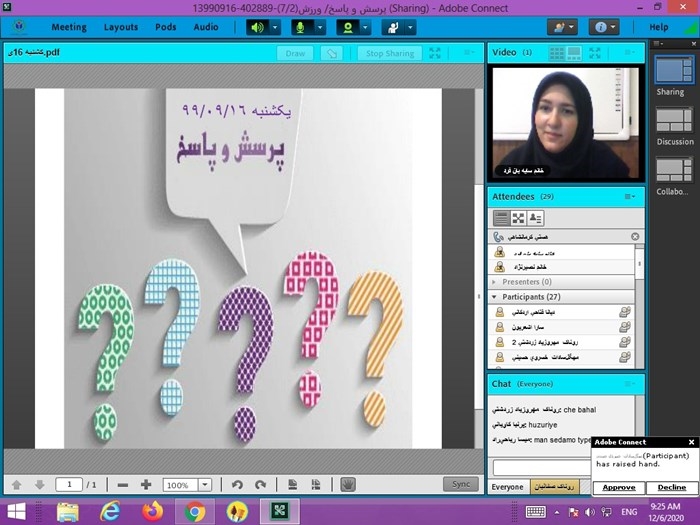700x525 pixels.
Task: Toggle the microphone button
Action: click(x=299, y=27)
